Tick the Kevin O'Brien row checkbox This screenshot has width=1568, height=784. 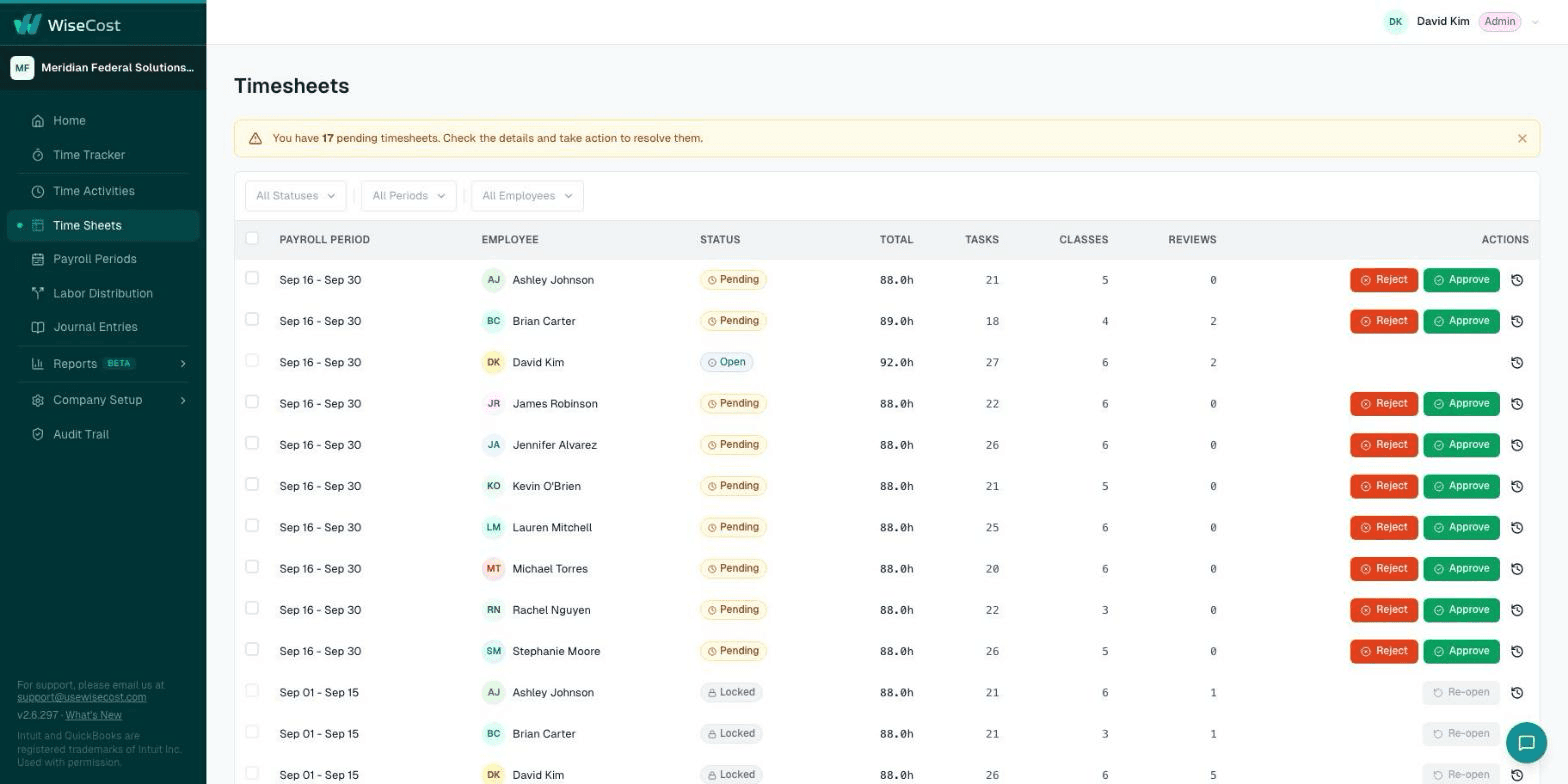pyautogui.click(x=252, y=484)
